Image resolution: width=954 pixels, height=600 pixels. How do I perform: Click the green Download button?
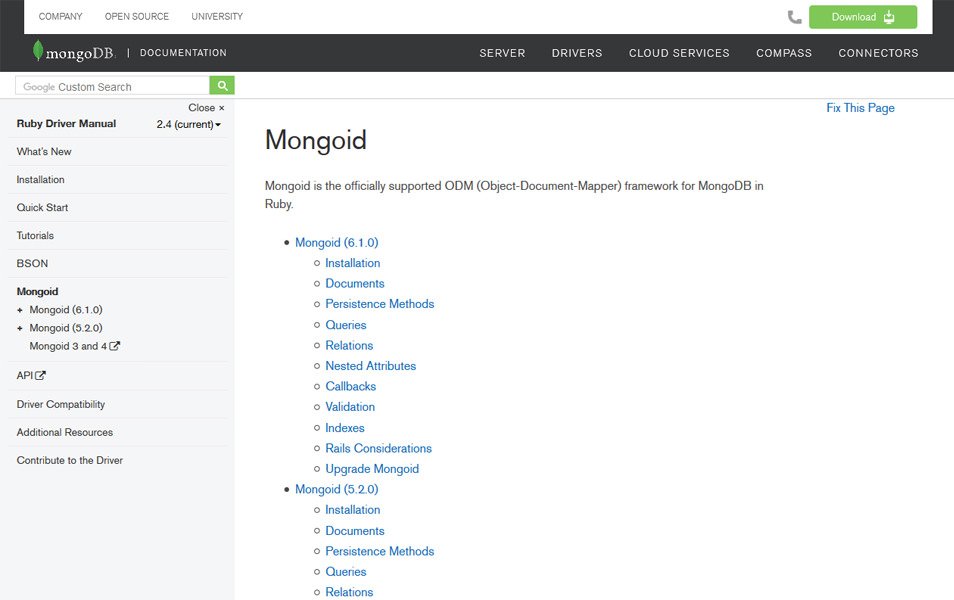[x=862, y=17]
